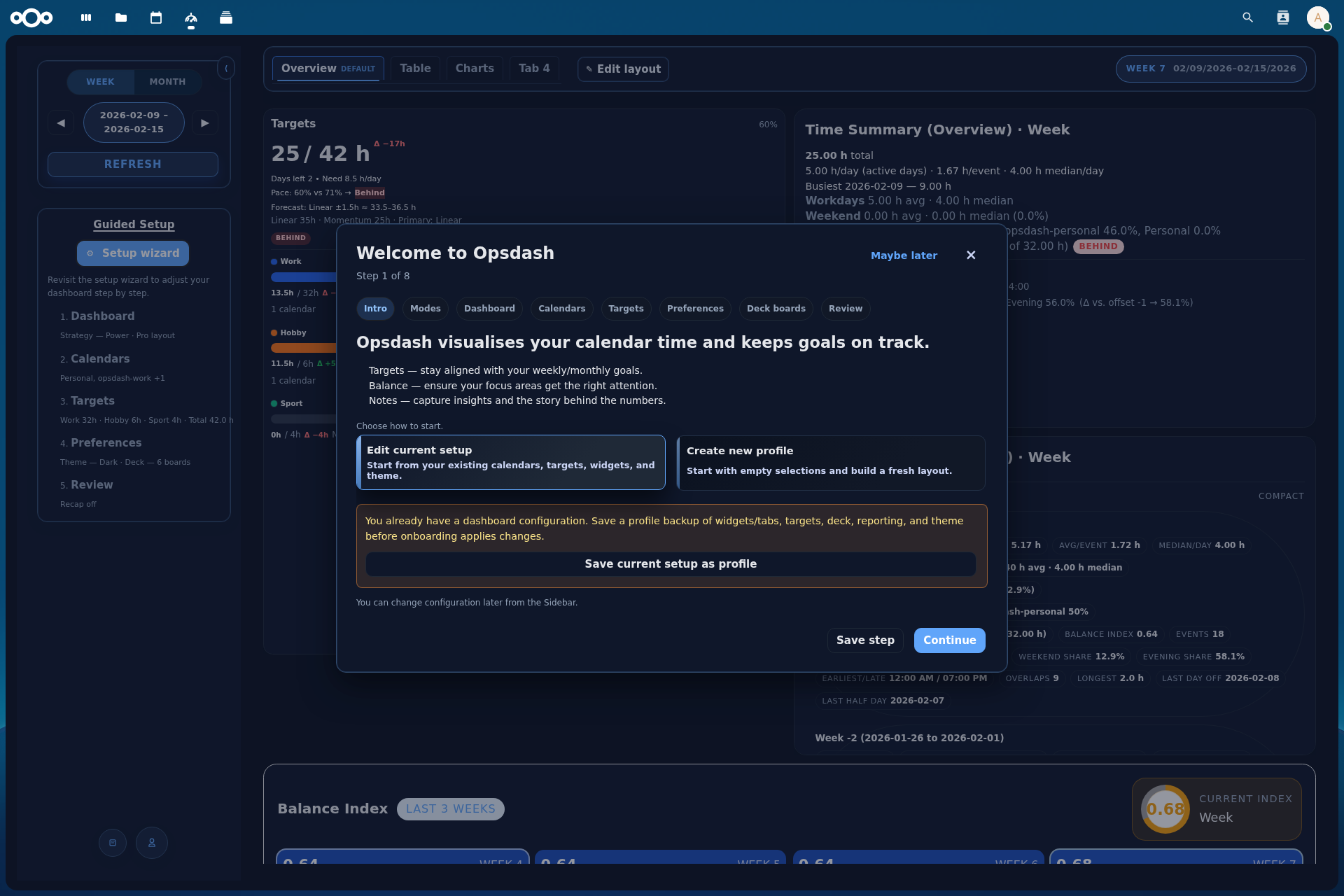
Task: Open the Deck app icon in top bar
Action: coord(226,17)
